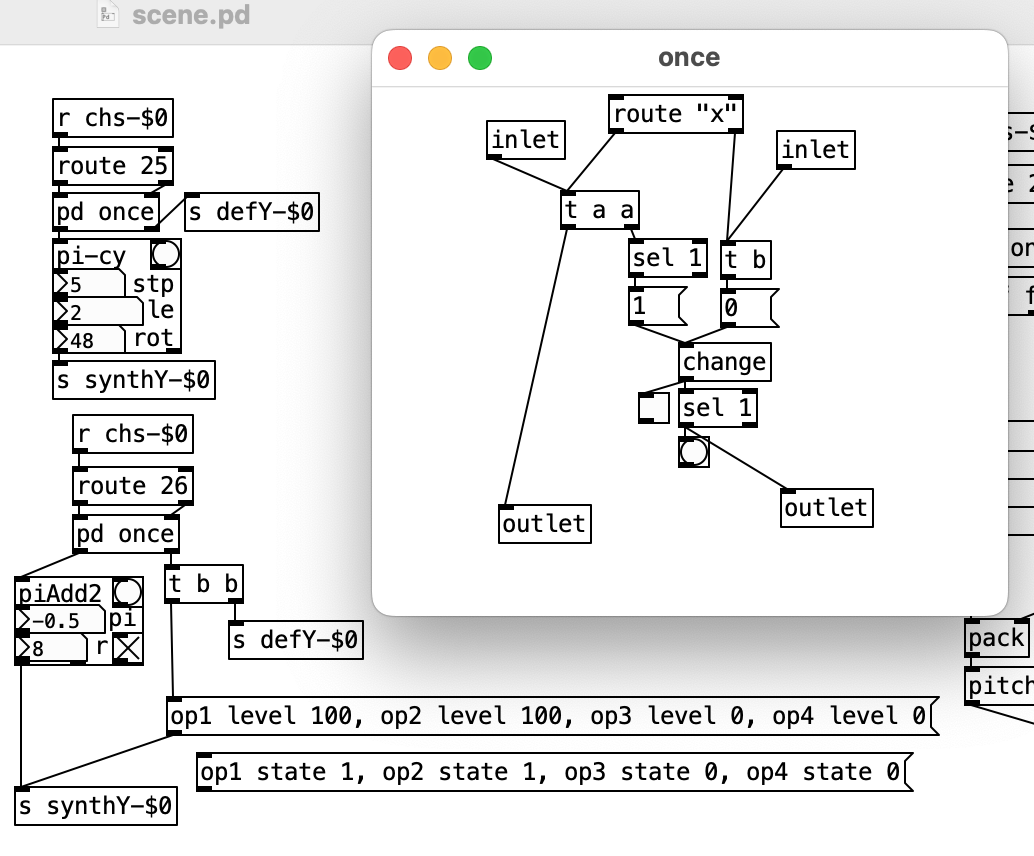Select the left outlet object in once window
This screenshot has height=856, width=1034.
(x=545, y=524)
